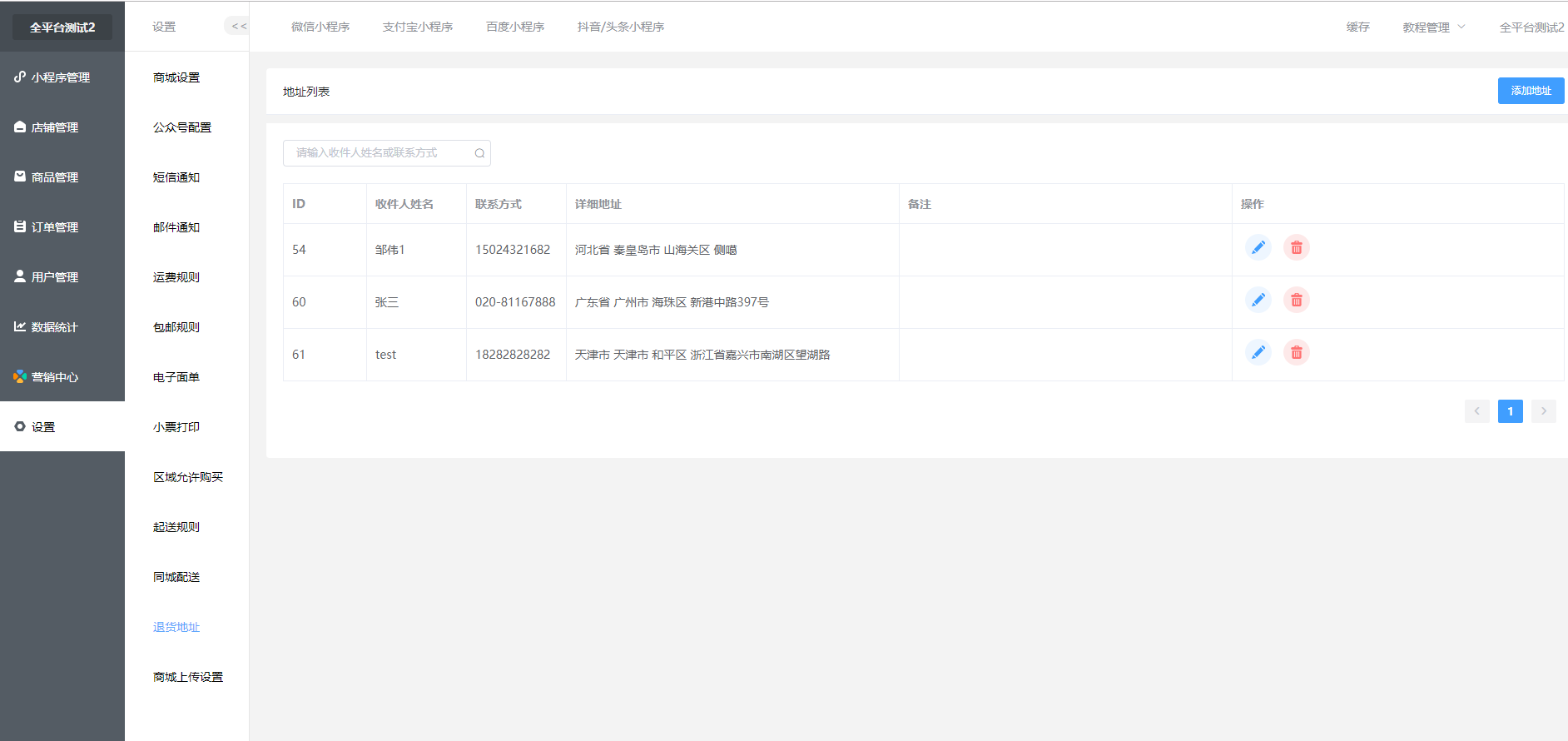The height and width of the screenshot is (741, 1568).
Task: Click edit pencil icon for address ID 54
Action: tap(1258, 248)
